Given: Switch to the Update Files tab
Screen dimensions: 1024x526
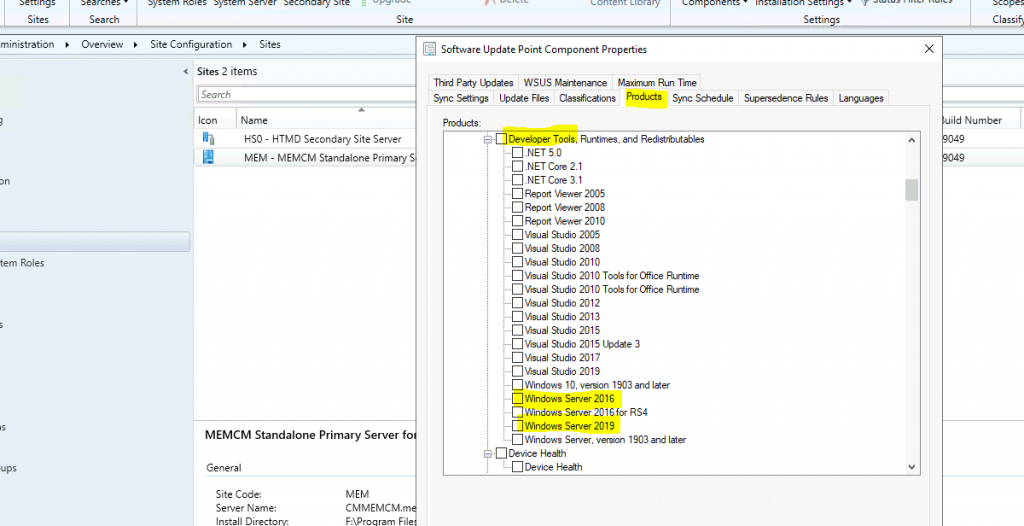Looking at the screenshot, I should click(524, 98).
